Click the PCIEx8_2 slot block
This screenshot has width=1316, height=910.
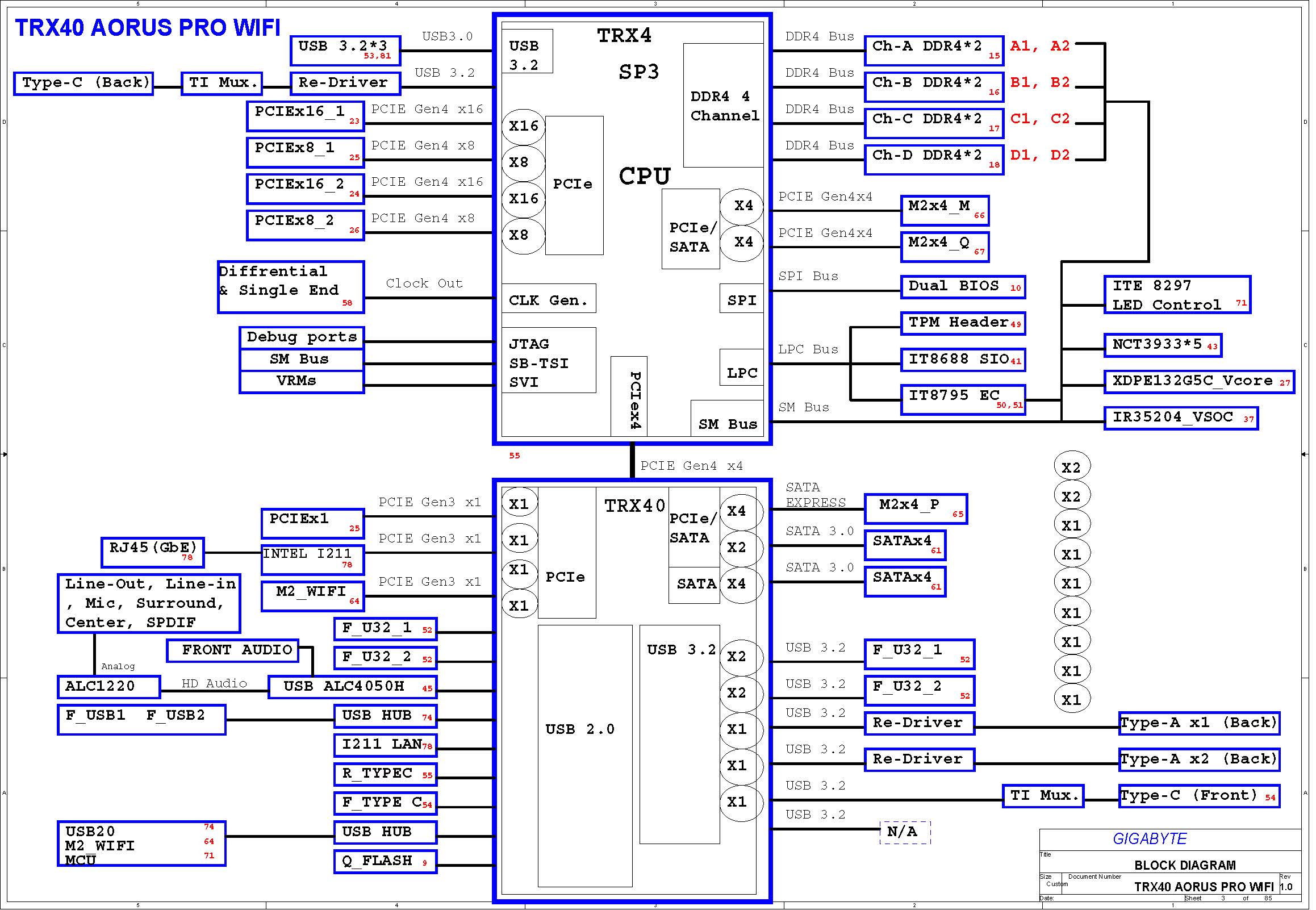[x=306, y=225]
